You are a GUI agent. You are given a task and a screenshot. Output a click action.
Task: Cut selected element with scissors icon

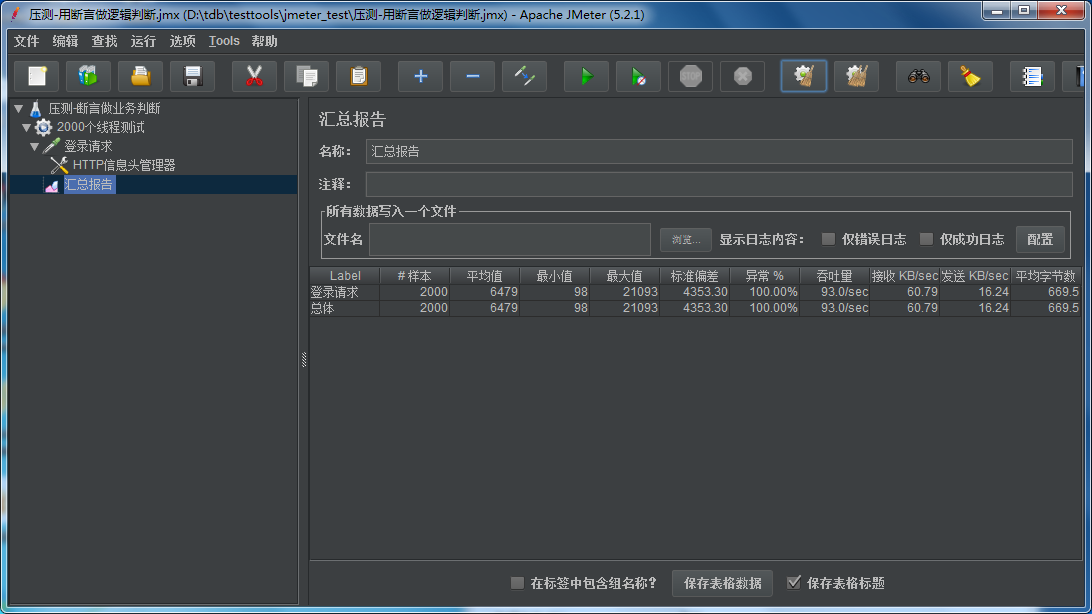tap(254, 76)
